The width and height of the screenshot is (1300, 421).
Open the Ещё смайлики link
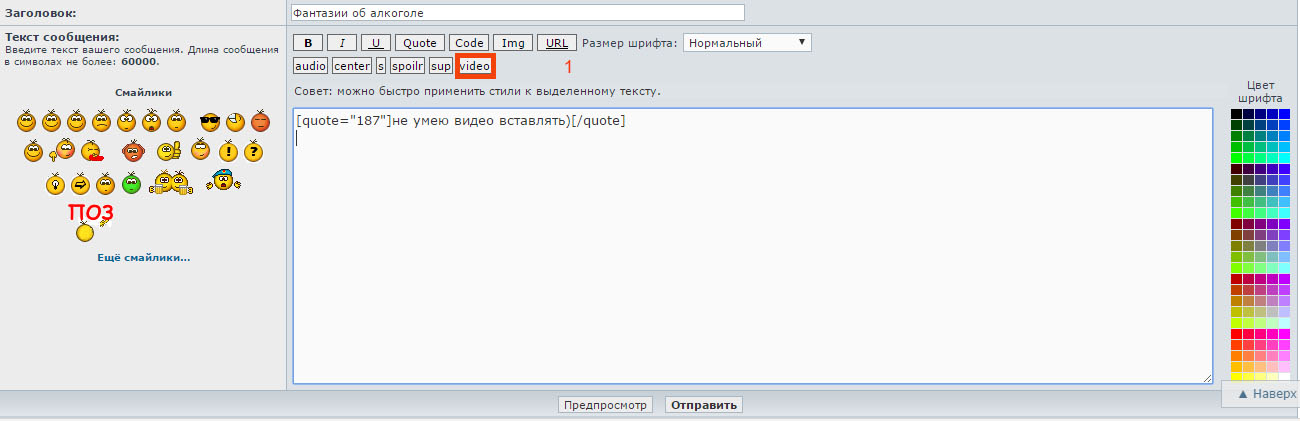[x=143, y=258]
